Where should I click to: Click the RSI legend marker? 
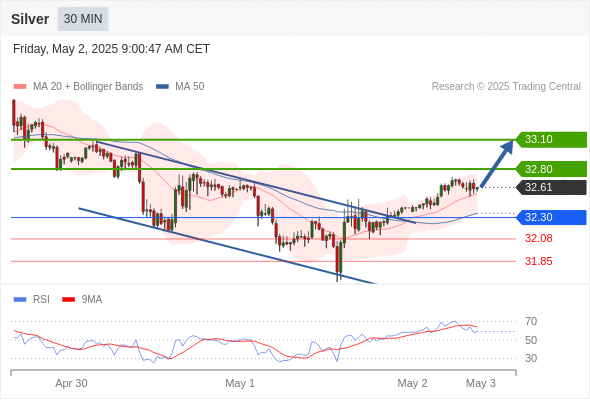click(x=20, y=300)
